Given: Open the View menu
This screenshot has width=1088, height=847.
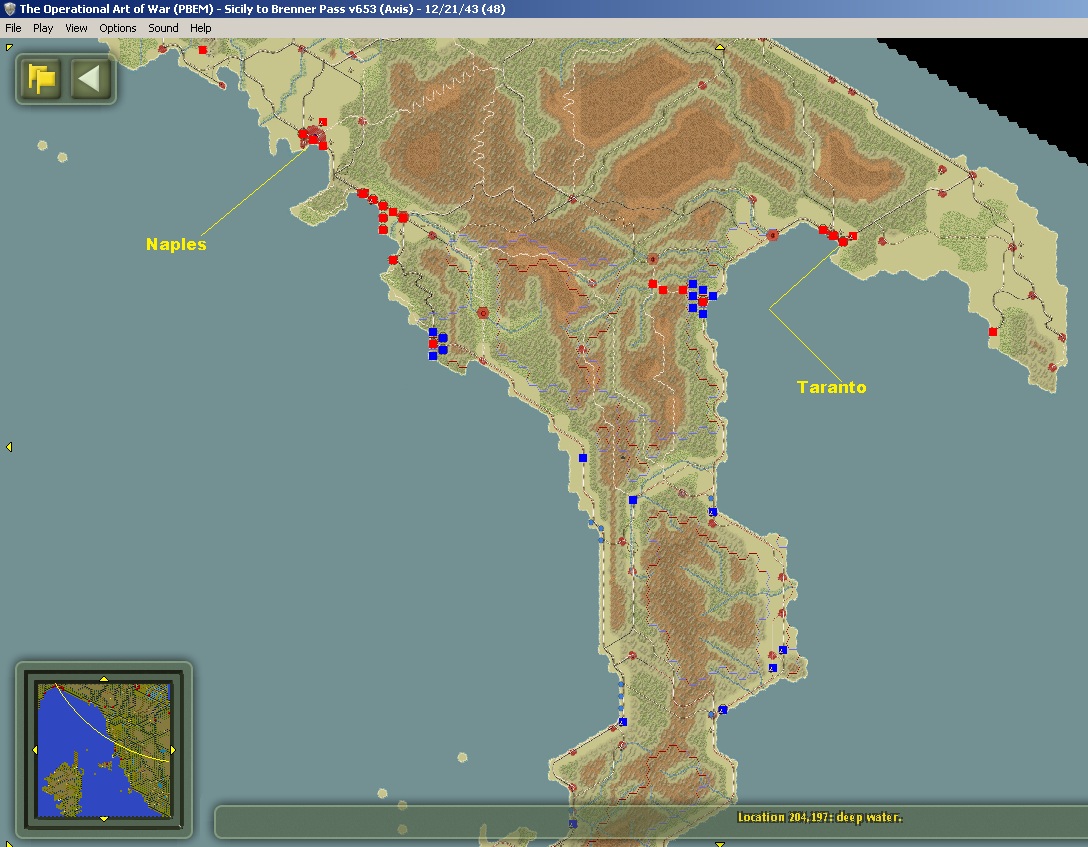Looking at the screenshot, I should (76, 28).
